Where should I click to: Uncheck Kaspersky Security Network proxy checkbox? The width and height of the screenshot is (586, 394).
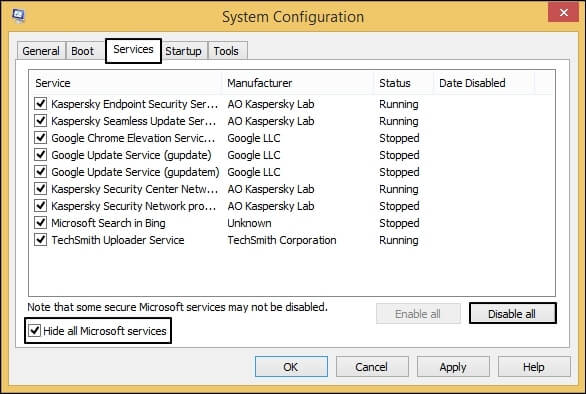40,206
